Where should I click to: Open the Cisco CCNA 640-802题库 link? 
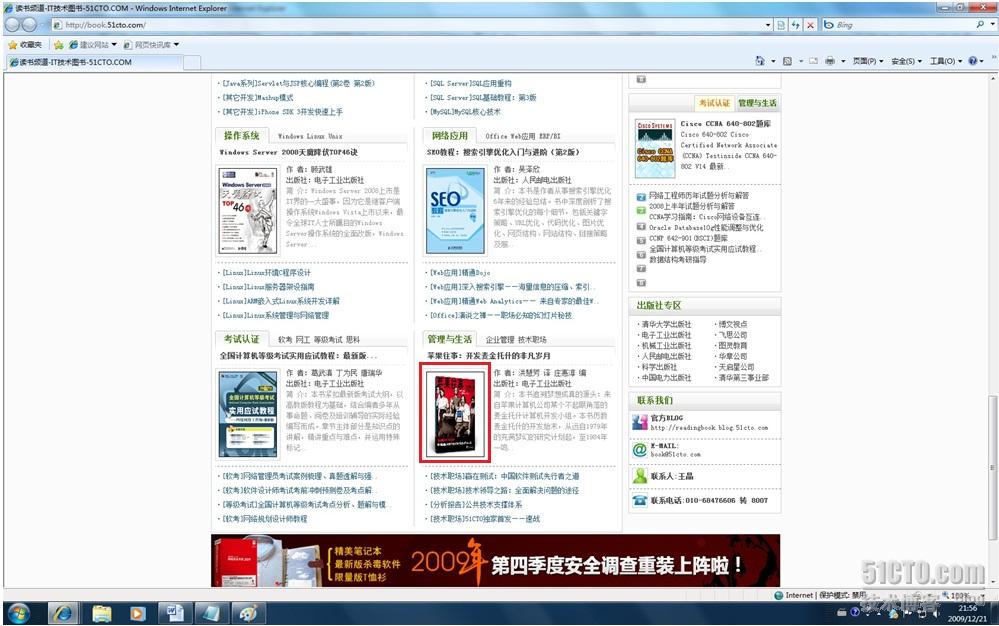click(x=725, y=124)
